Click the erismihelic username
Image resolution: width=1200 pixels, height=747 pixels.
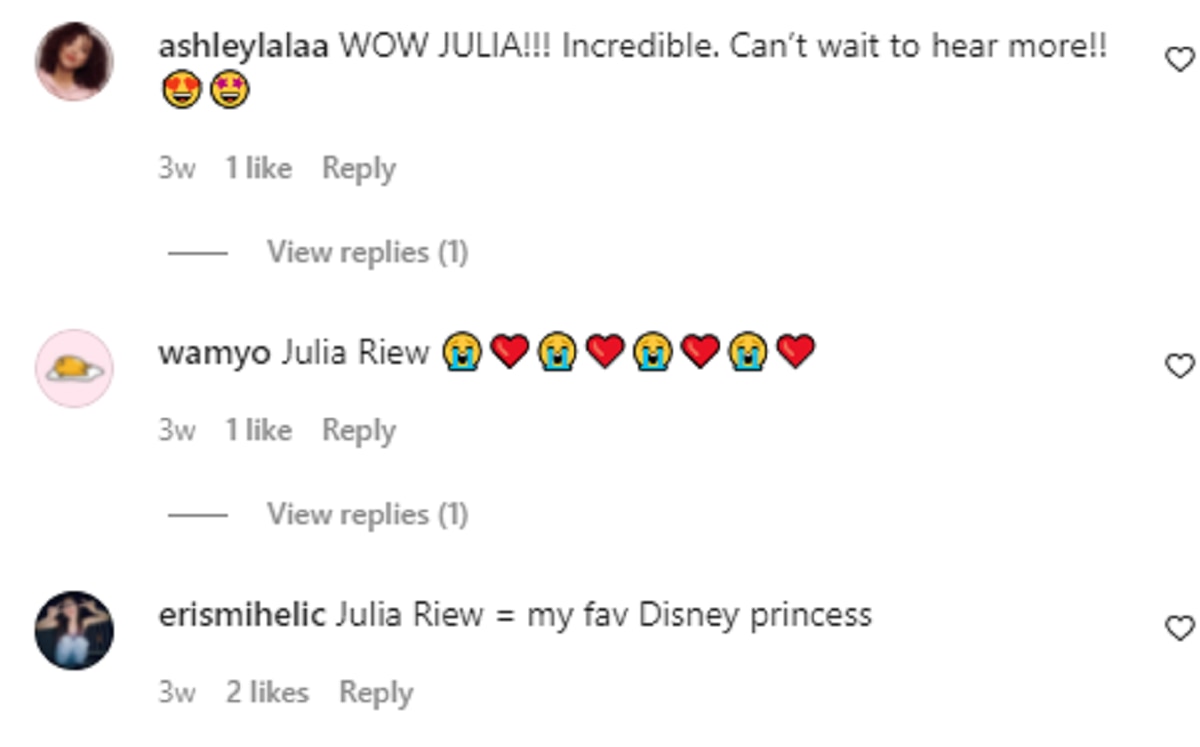(x=242, y=614)
